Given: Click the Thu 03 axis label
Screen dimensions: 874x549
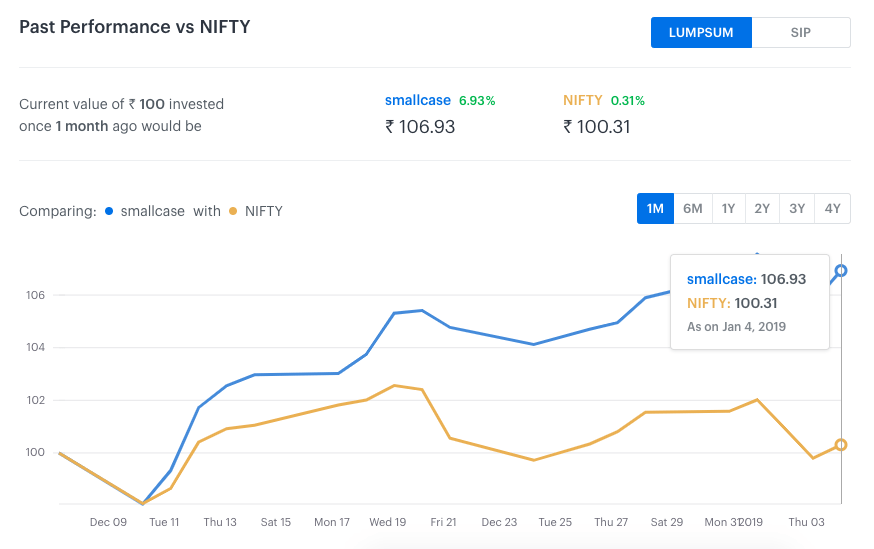Looking at the screenshot, I should 807,522.
